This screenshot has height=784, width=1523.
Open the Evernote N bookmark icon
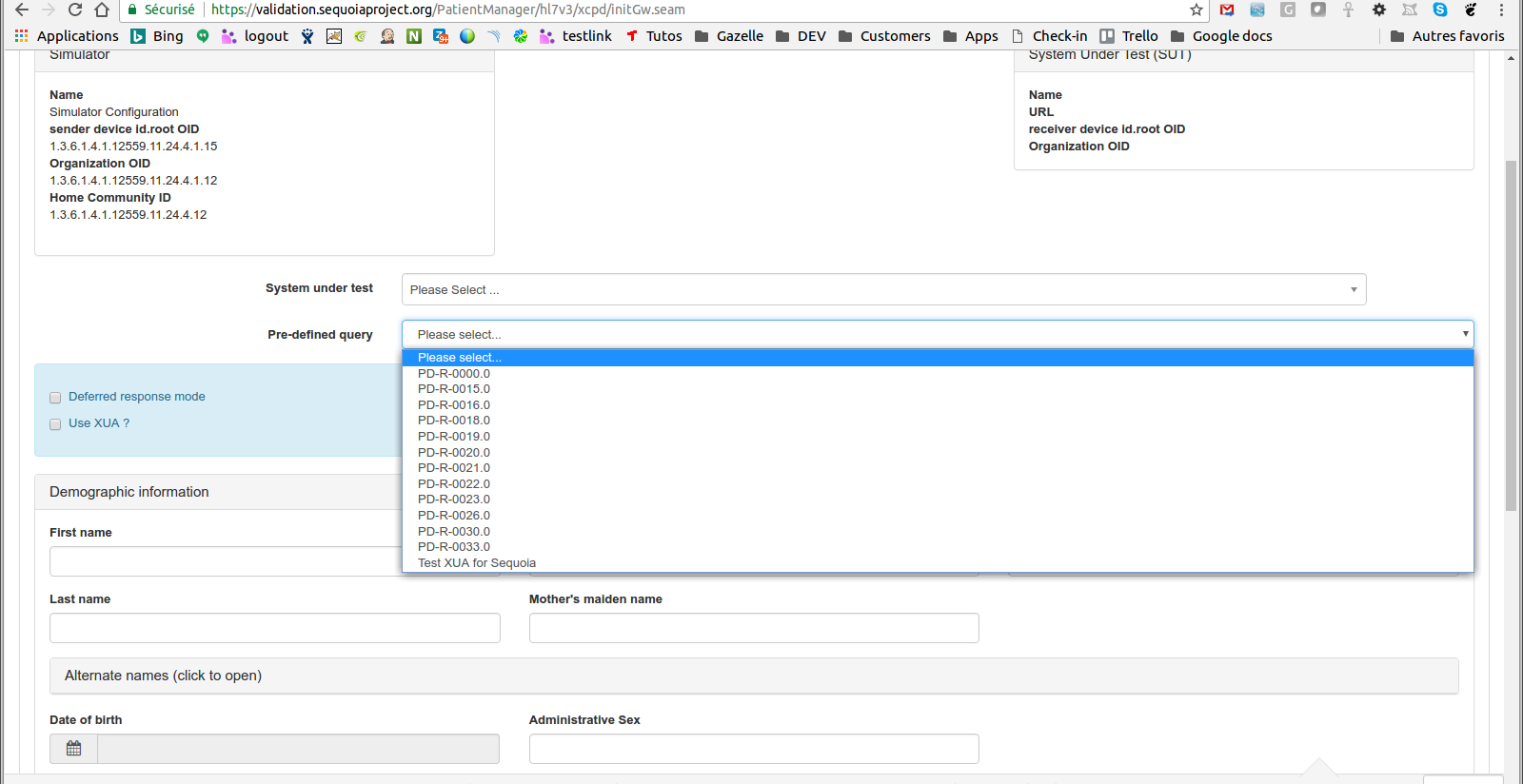(x=414, y=36)
